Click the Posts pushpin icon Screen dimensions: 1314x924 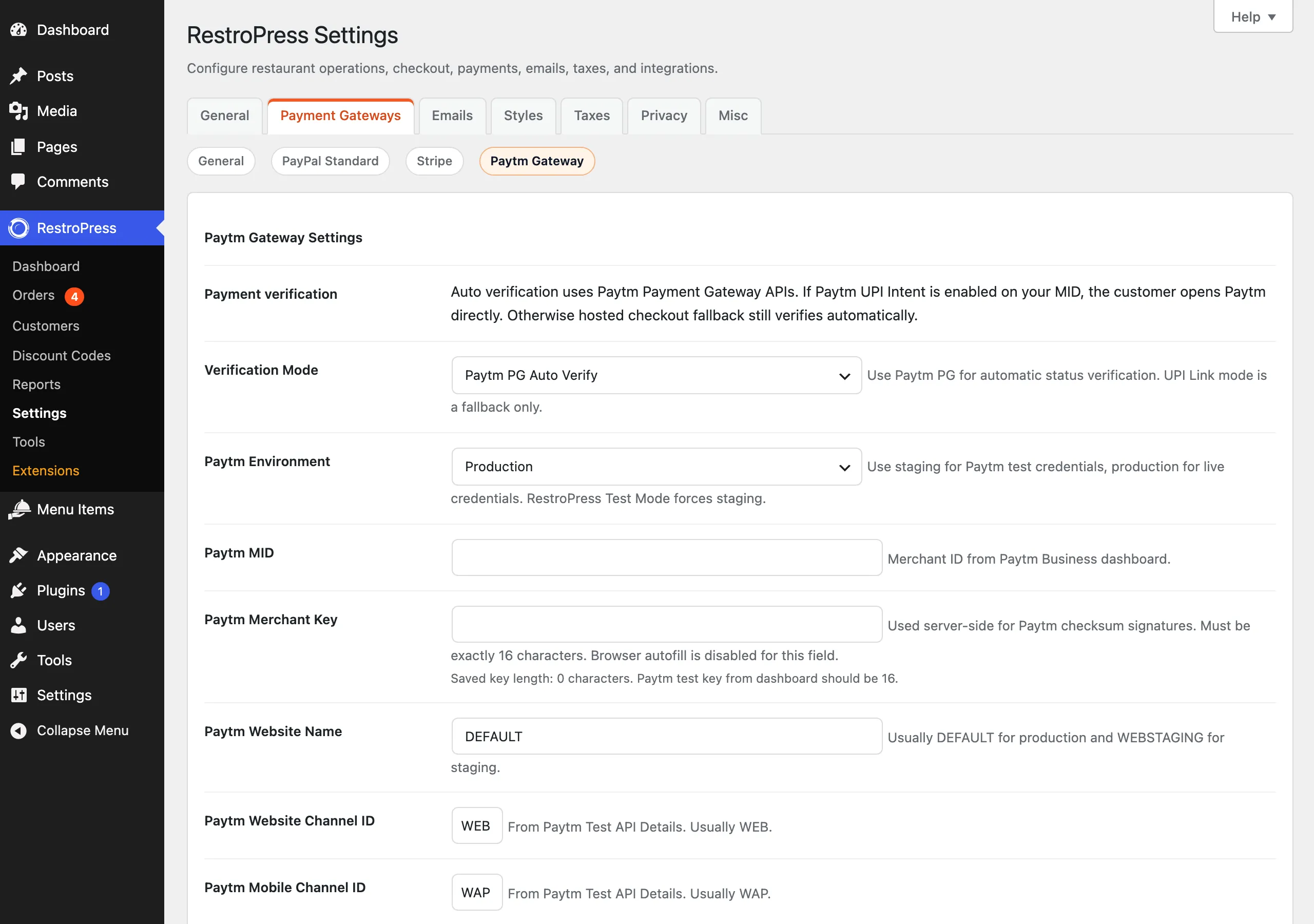point(18,75)
